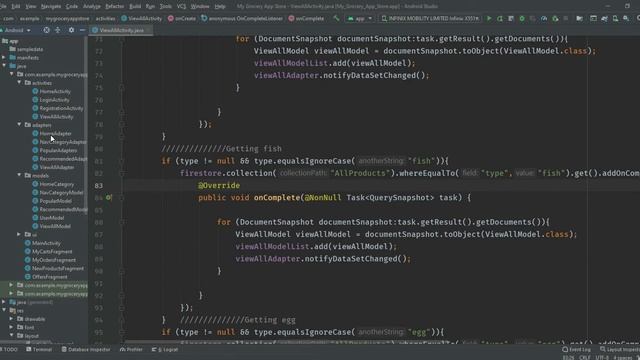640x360 pixels.
Task: Click the Attach Debugger to Android Process icon
Action: (x=555, y=18)
